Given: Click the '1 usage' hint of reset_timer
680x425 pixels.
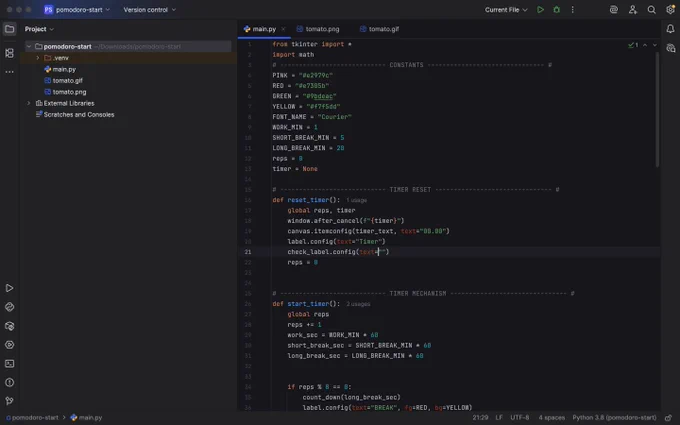Looking at the screenshot, I should 356,200.
